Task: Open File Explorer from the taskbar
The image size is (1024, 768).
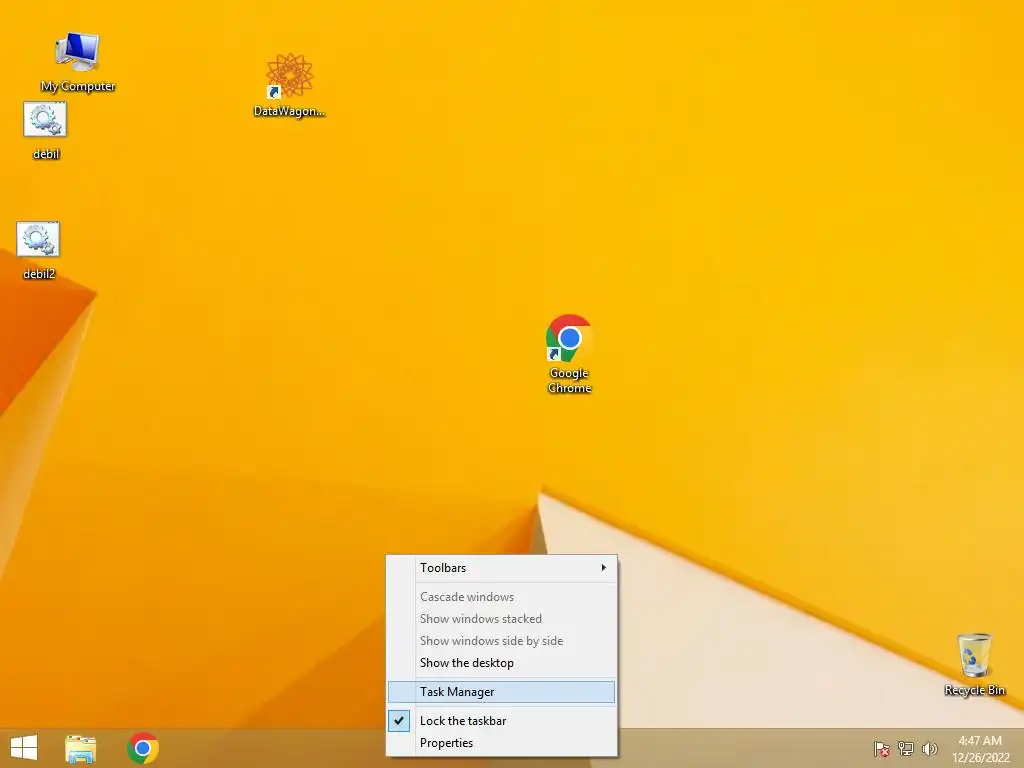Action: 81,748
